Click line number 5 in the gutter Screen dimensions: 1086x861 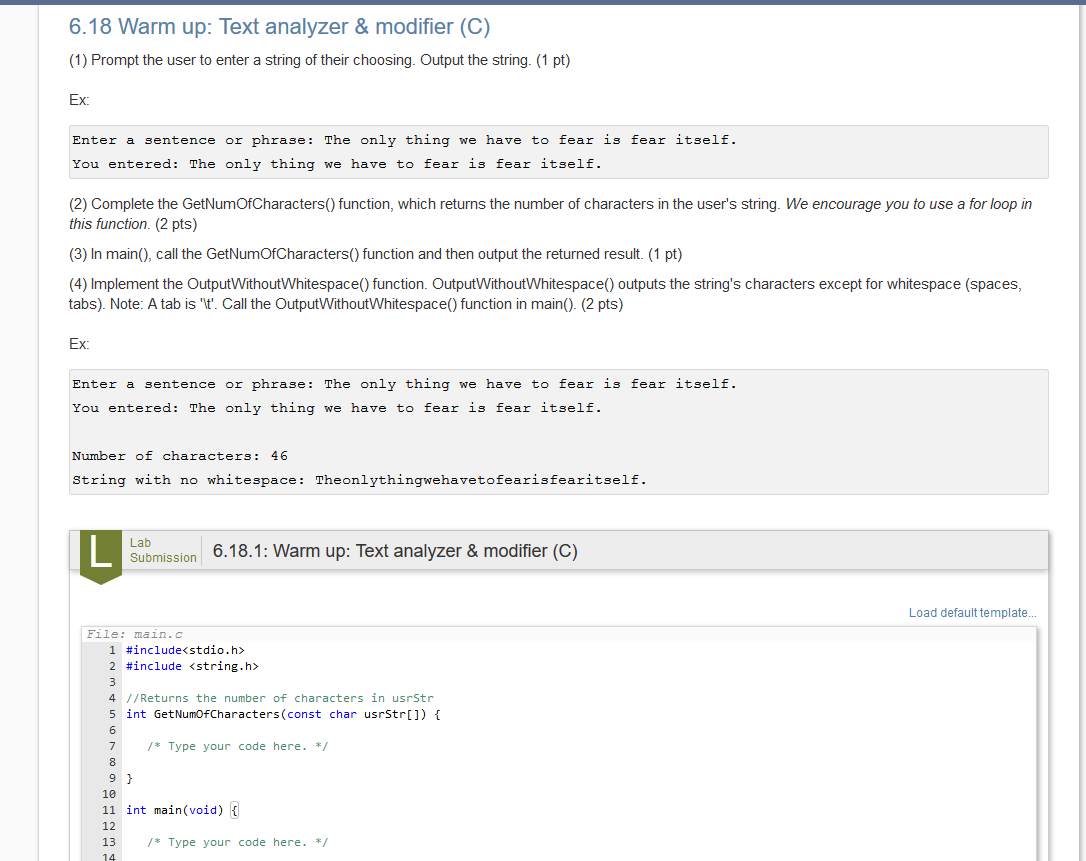[112, 714]
